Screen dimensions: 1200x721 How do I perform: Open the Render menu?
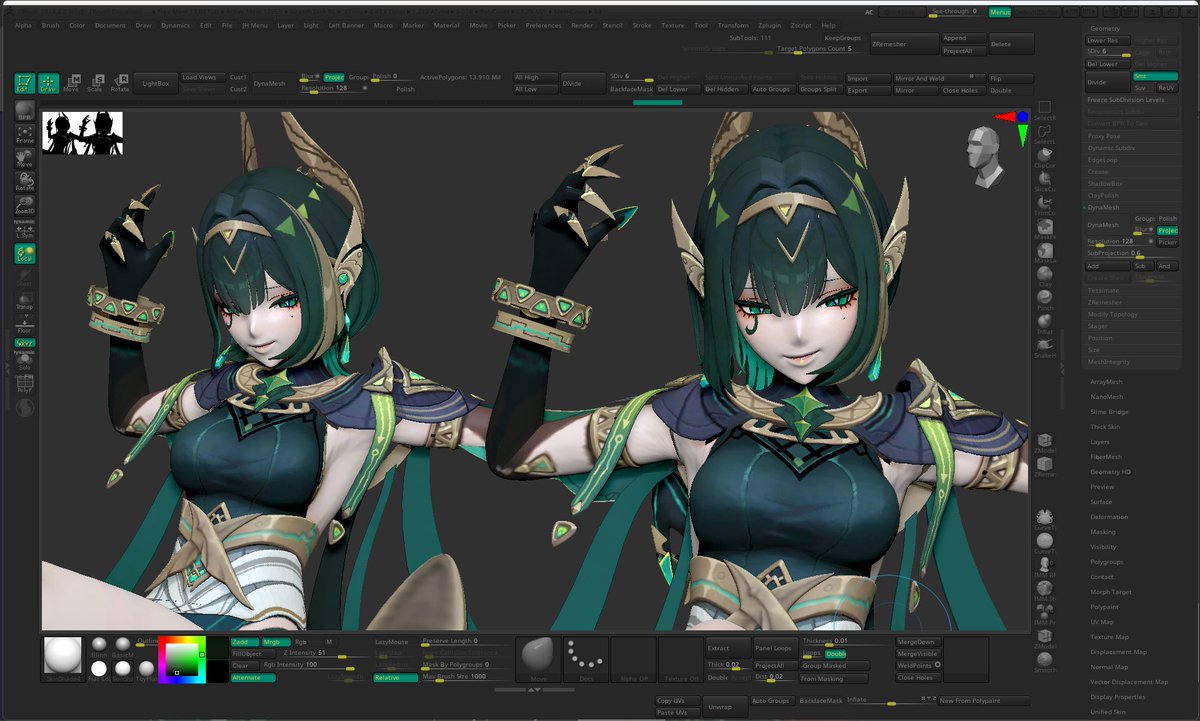pyautogui.click(x=582, y=25)
